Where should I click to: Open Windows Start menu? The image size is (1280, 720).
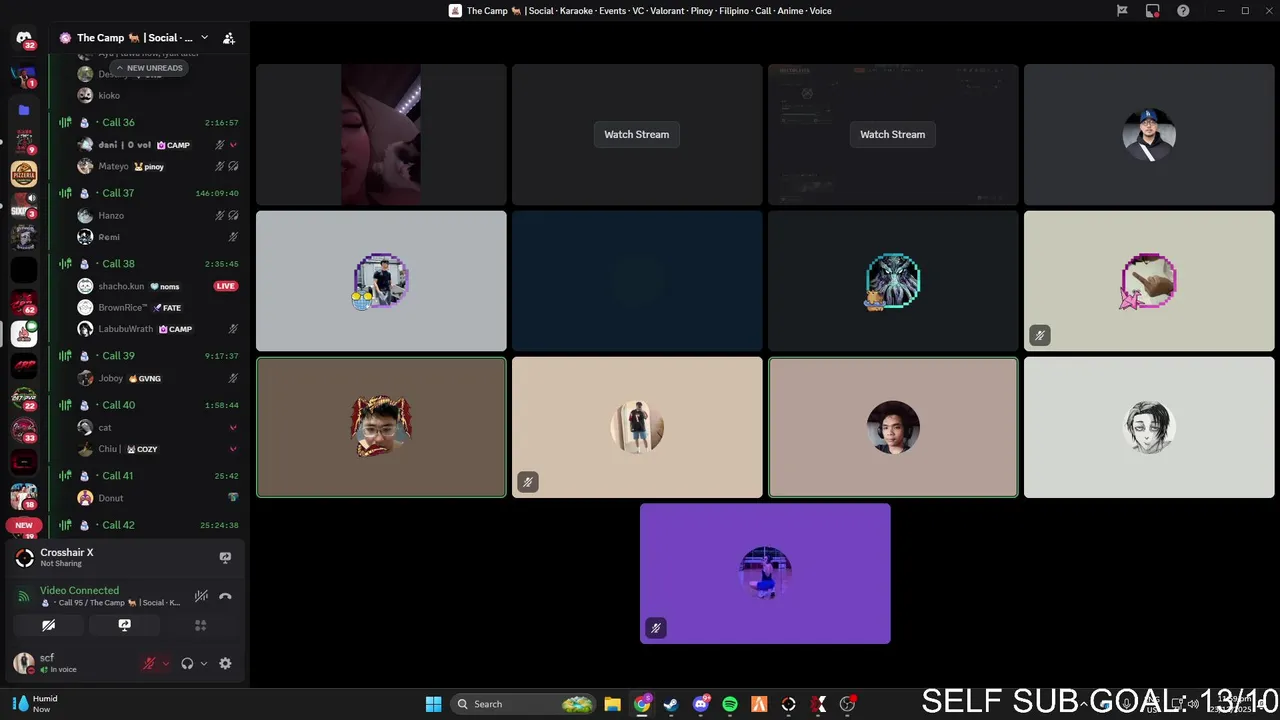pos(433,704)
